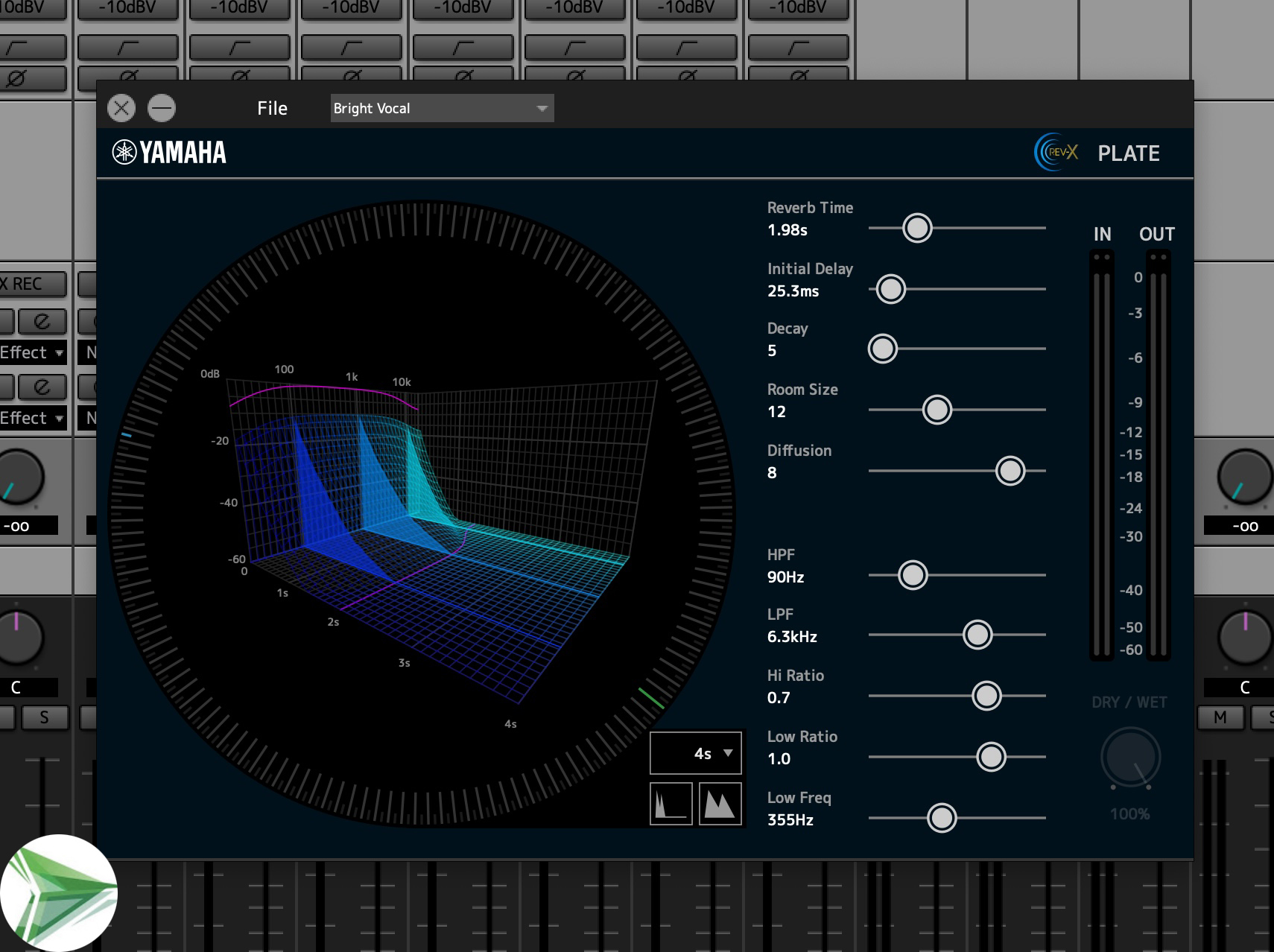Screen dimensions: 1274x952
Task: Click the lower channel effect edit 'e' icon
Action: tap(42, 387)
